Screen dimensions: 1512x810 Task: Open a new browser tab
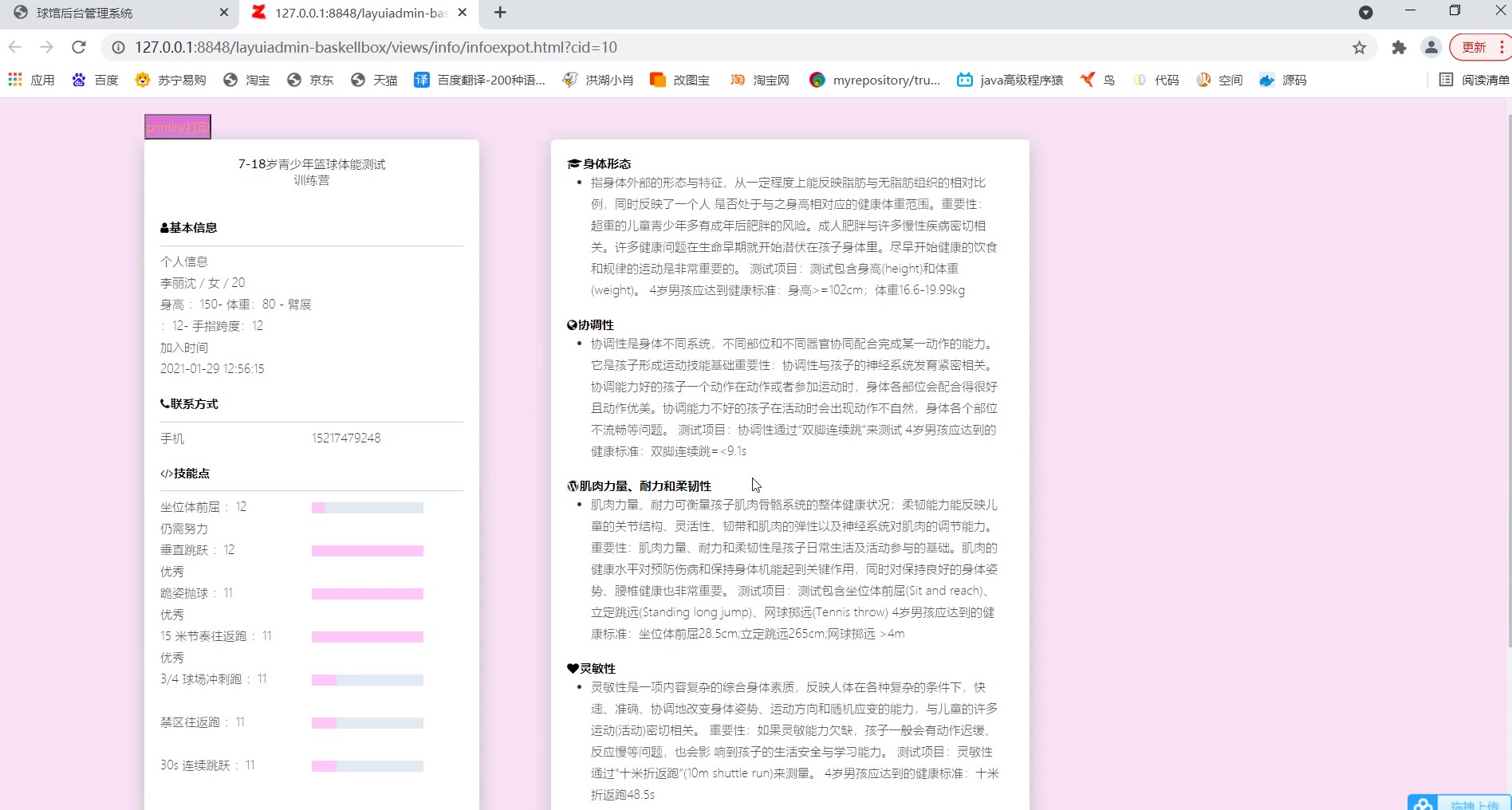click(x=500, y=13)
